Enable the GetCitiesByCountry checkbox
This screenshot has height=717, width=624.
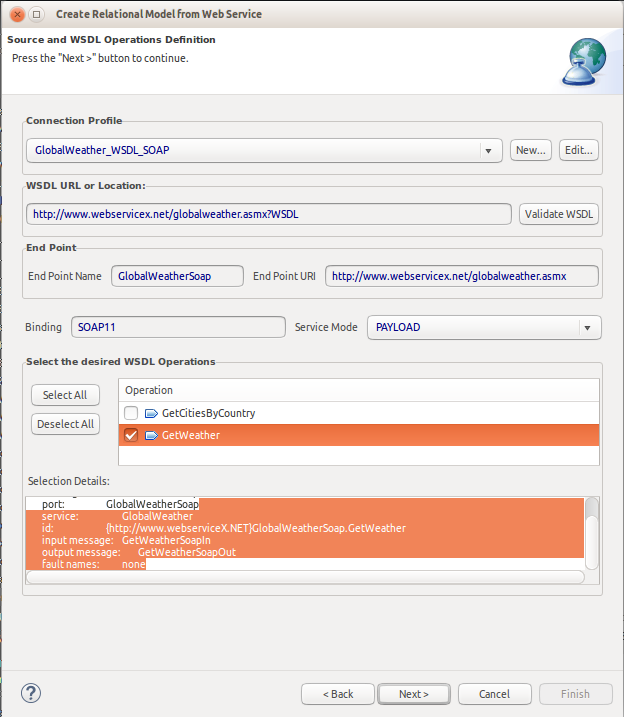pyautogui.click(x=131, y=413)
